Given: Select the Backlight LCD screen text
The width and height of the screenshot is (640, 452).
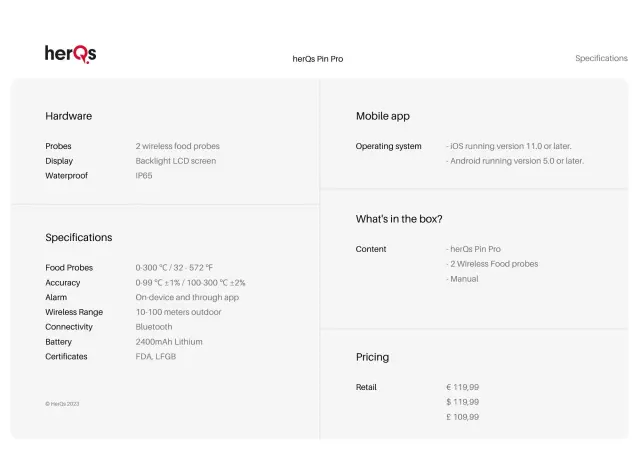Looking at the screenshot, I should point(176,161).
